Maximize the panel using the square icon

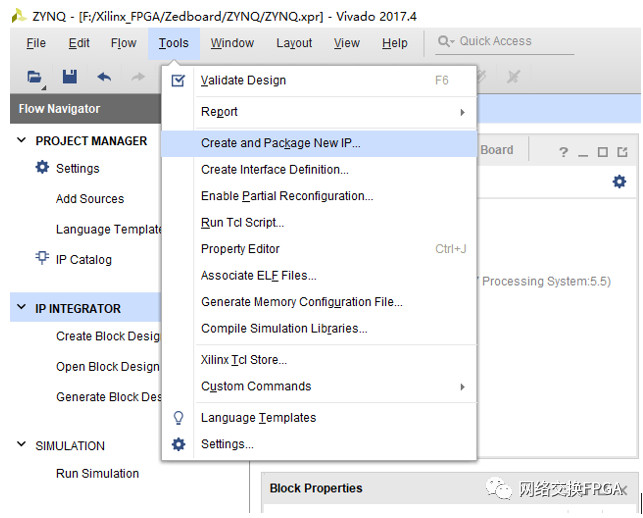602,152
